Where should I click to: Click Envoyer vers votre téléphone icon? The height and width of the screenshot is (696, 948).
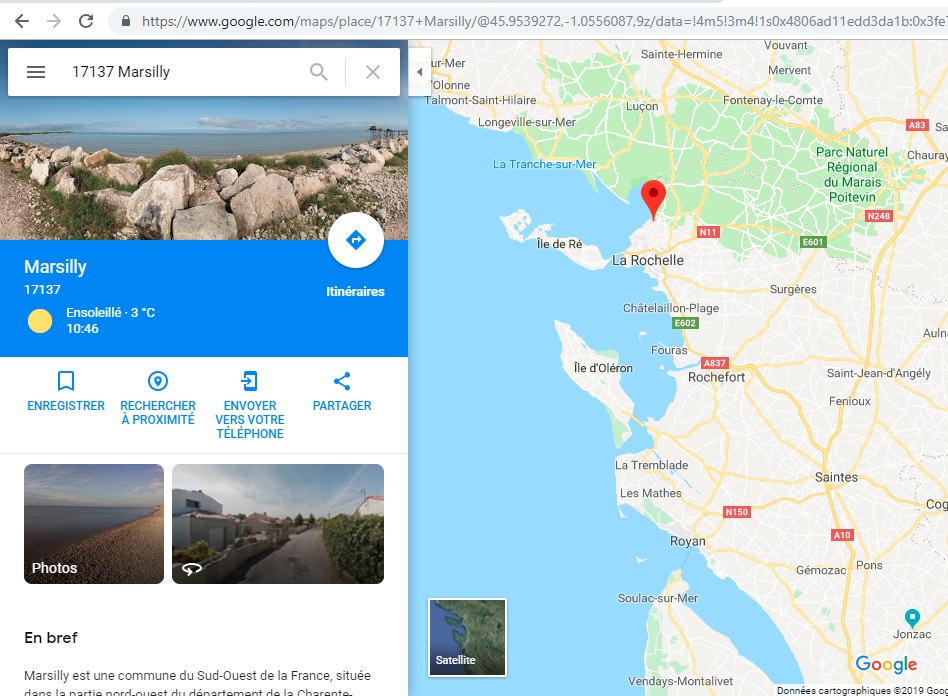point(249,381)
